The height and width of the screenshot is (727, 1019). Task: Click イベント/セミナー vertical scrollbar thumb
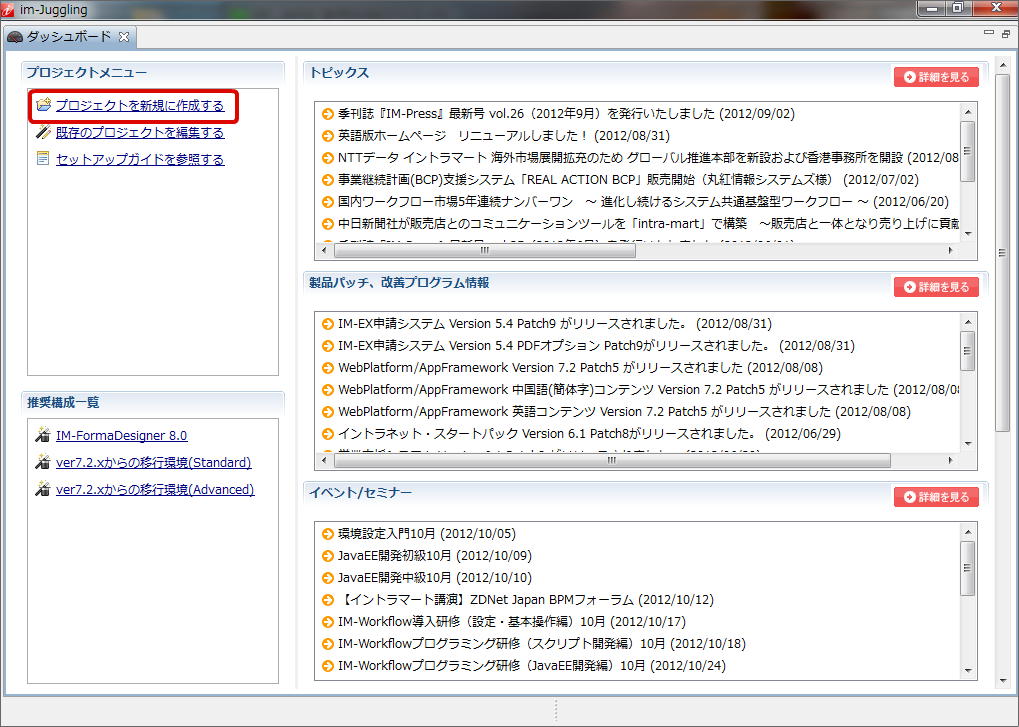(968, 568)
